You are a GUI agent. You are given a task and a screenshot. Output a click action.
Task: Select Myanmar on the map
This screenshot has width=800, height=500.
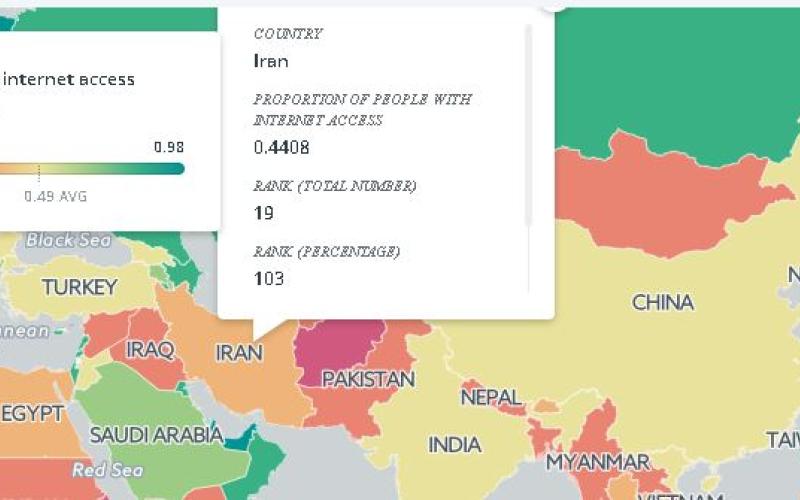coord(598,462)
